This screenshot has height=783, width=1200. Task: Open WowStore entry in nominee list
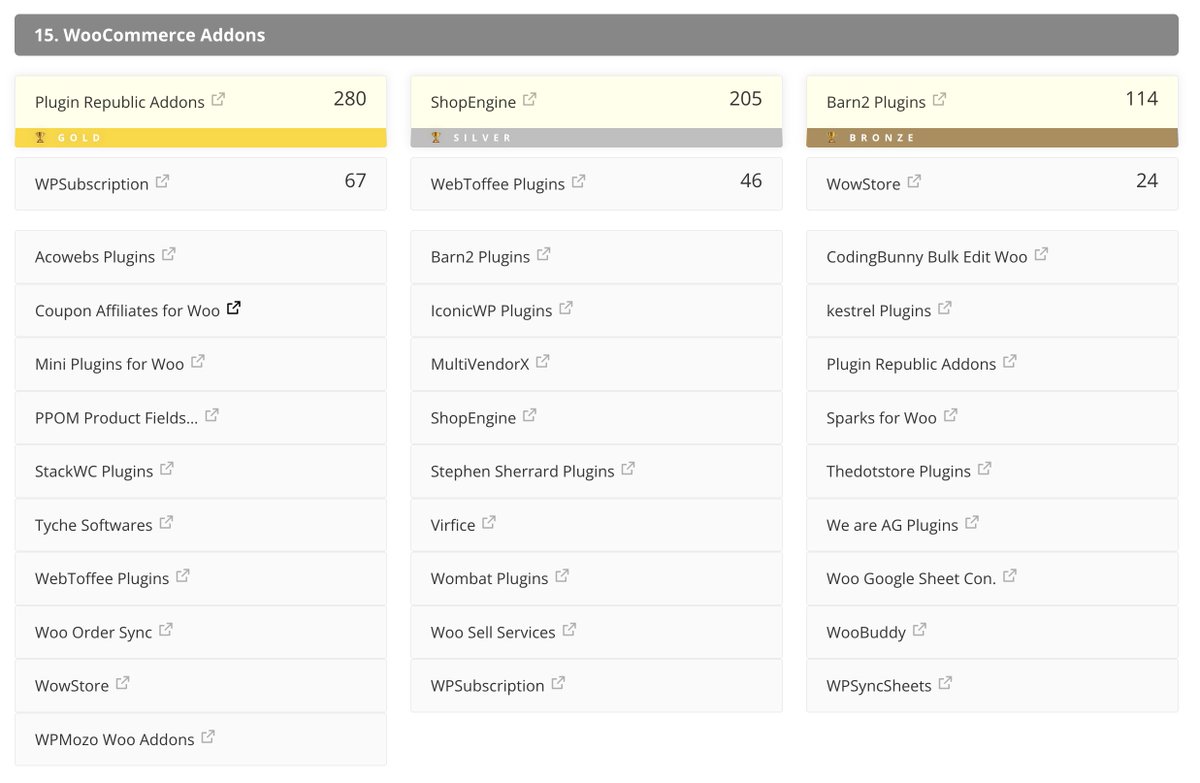click(201, 685)
